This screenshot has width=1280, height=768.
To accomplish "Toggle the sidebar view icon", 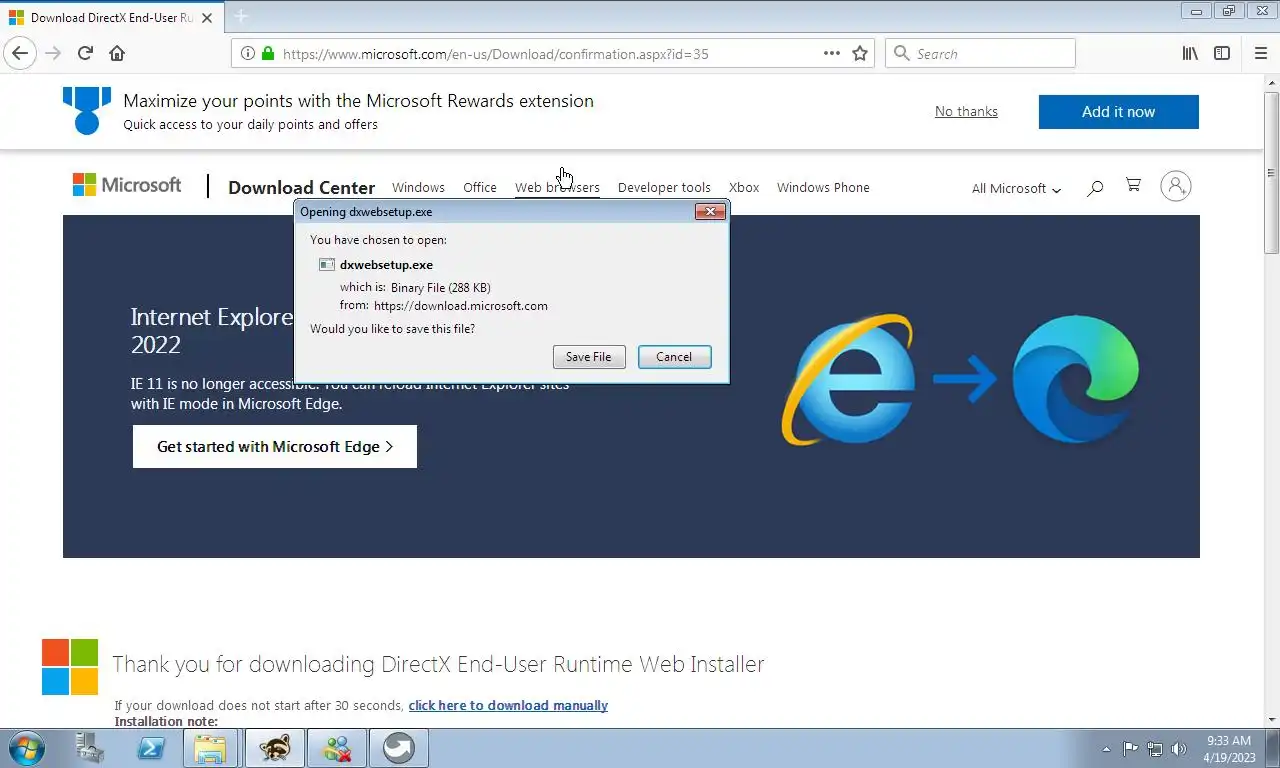I will pyautogui.click(x=1222, y=54).
